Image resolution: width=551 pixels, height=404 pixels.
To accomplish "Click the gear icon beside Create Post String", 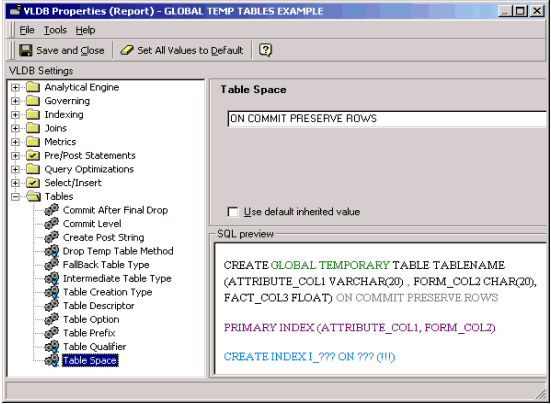I will click(51, 237).
